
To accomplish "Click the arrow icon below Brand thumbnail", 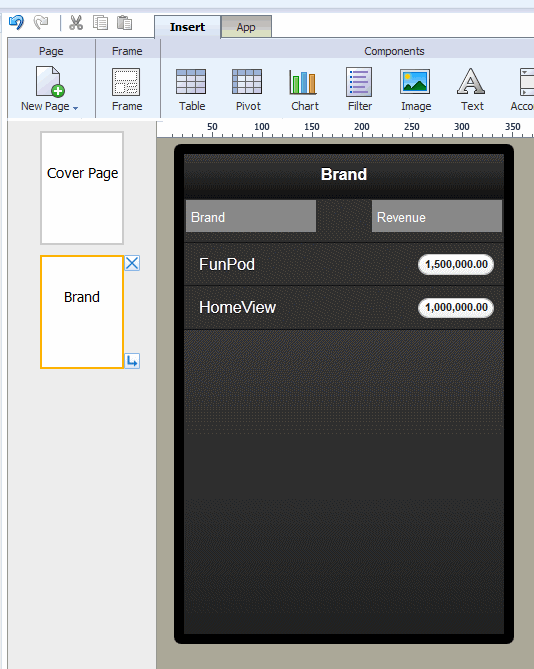I will coord(132,361).
